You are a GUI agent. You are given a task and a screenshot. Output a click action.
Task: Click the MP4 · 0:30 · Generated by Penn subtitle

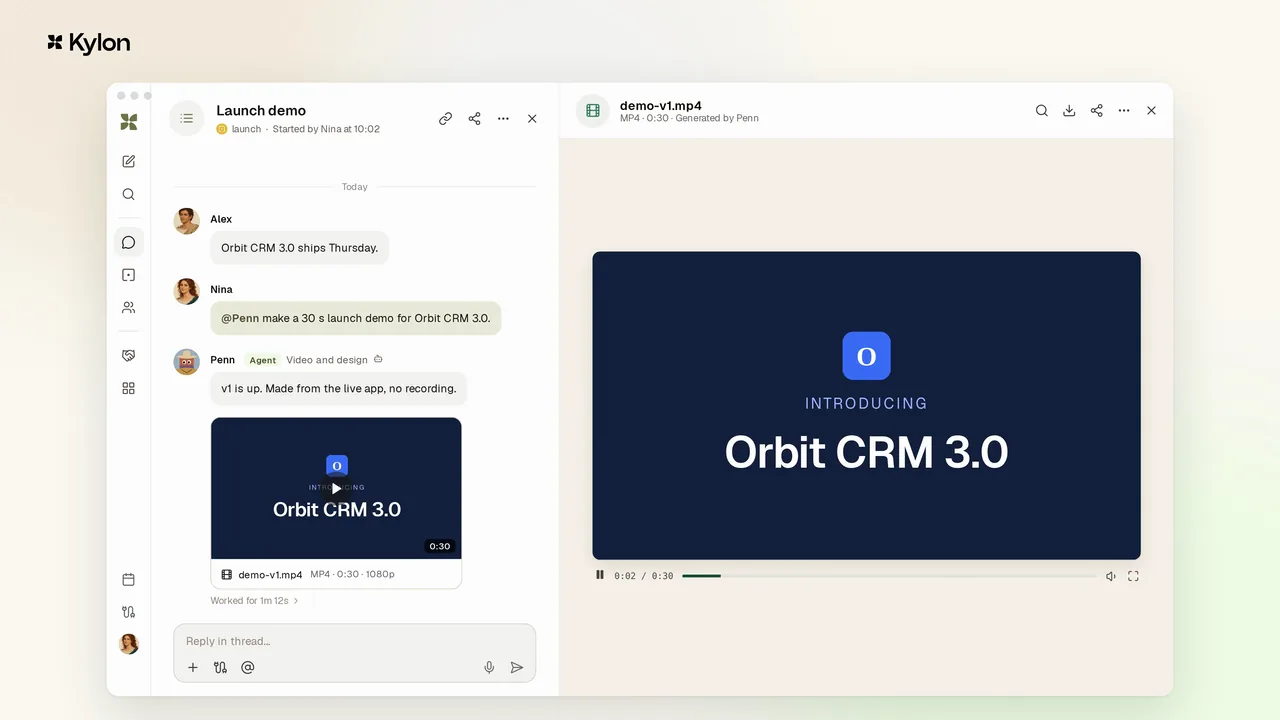click(689, 118)
